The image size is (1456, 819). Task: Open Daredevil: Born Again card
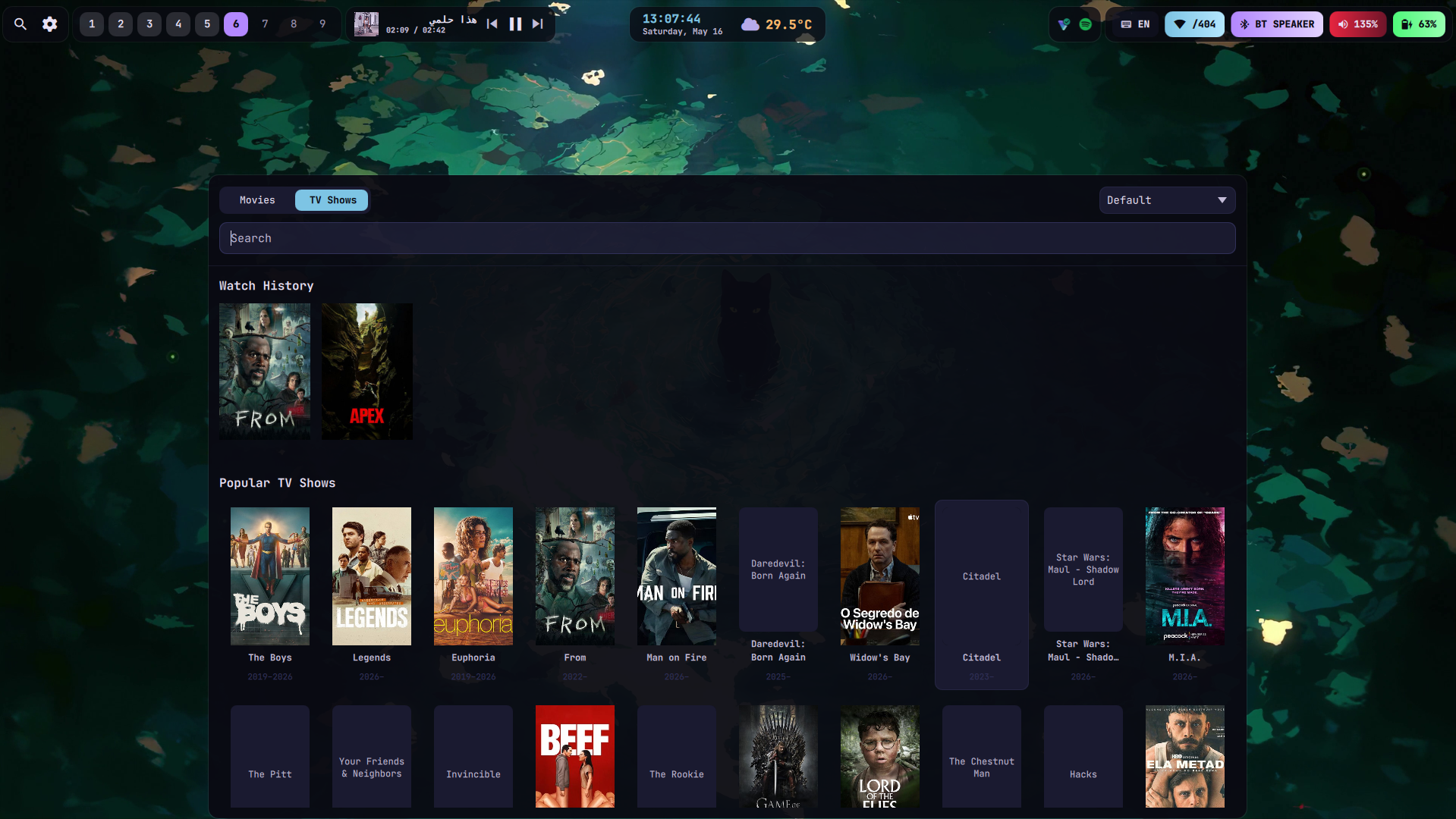[778, 570]
